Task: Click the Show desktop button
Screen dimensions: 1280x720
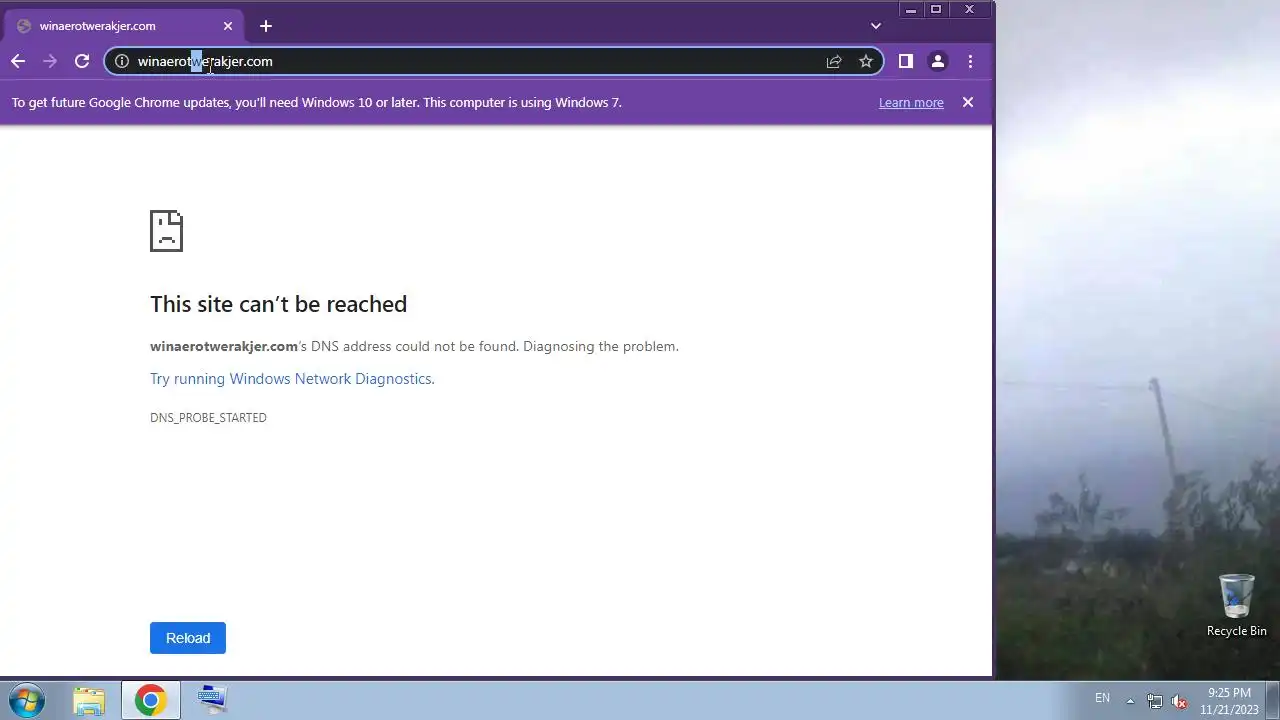Action: point(1272,700)
